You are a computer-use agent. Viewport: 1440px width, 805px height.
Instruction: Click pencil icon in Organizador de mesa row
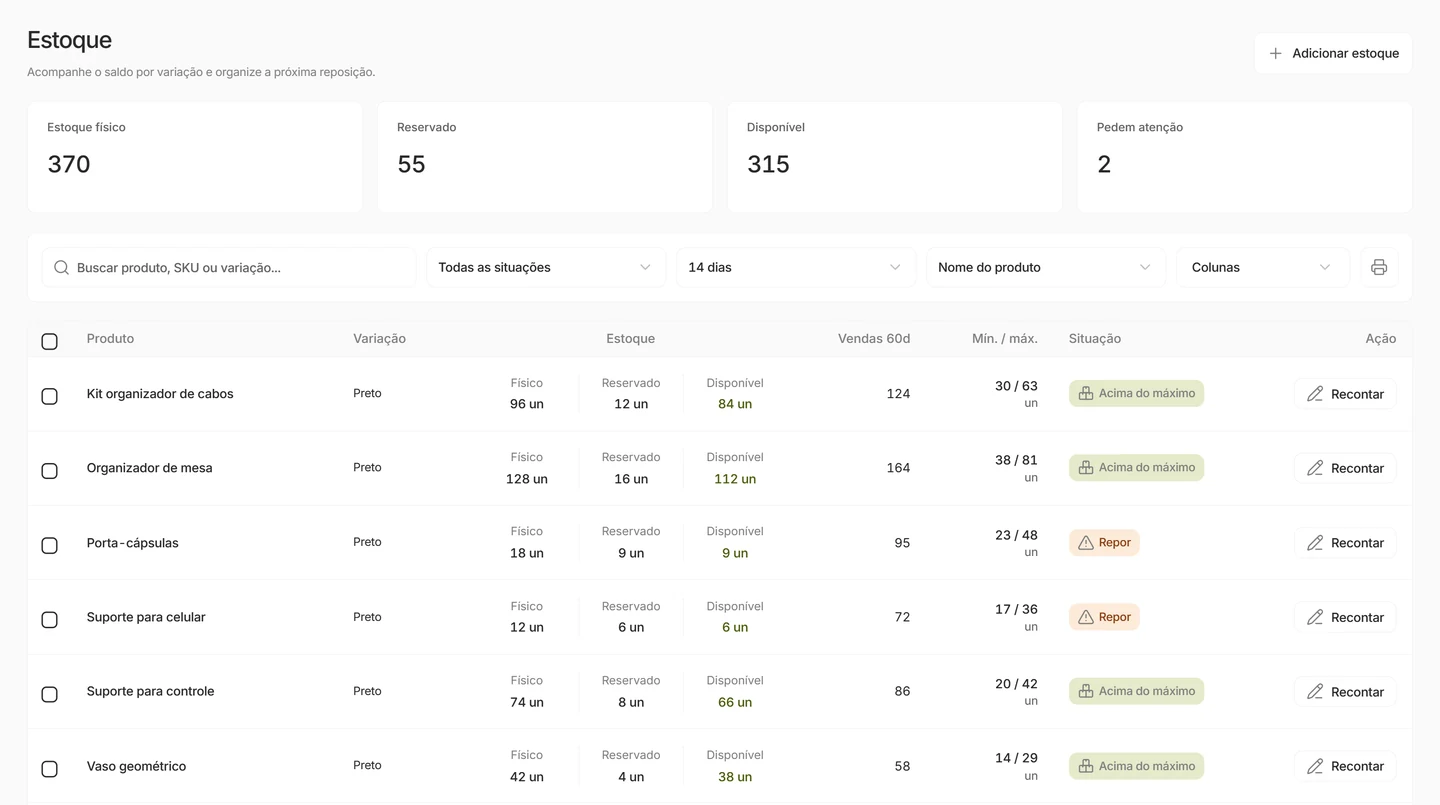pos(1315,468)
